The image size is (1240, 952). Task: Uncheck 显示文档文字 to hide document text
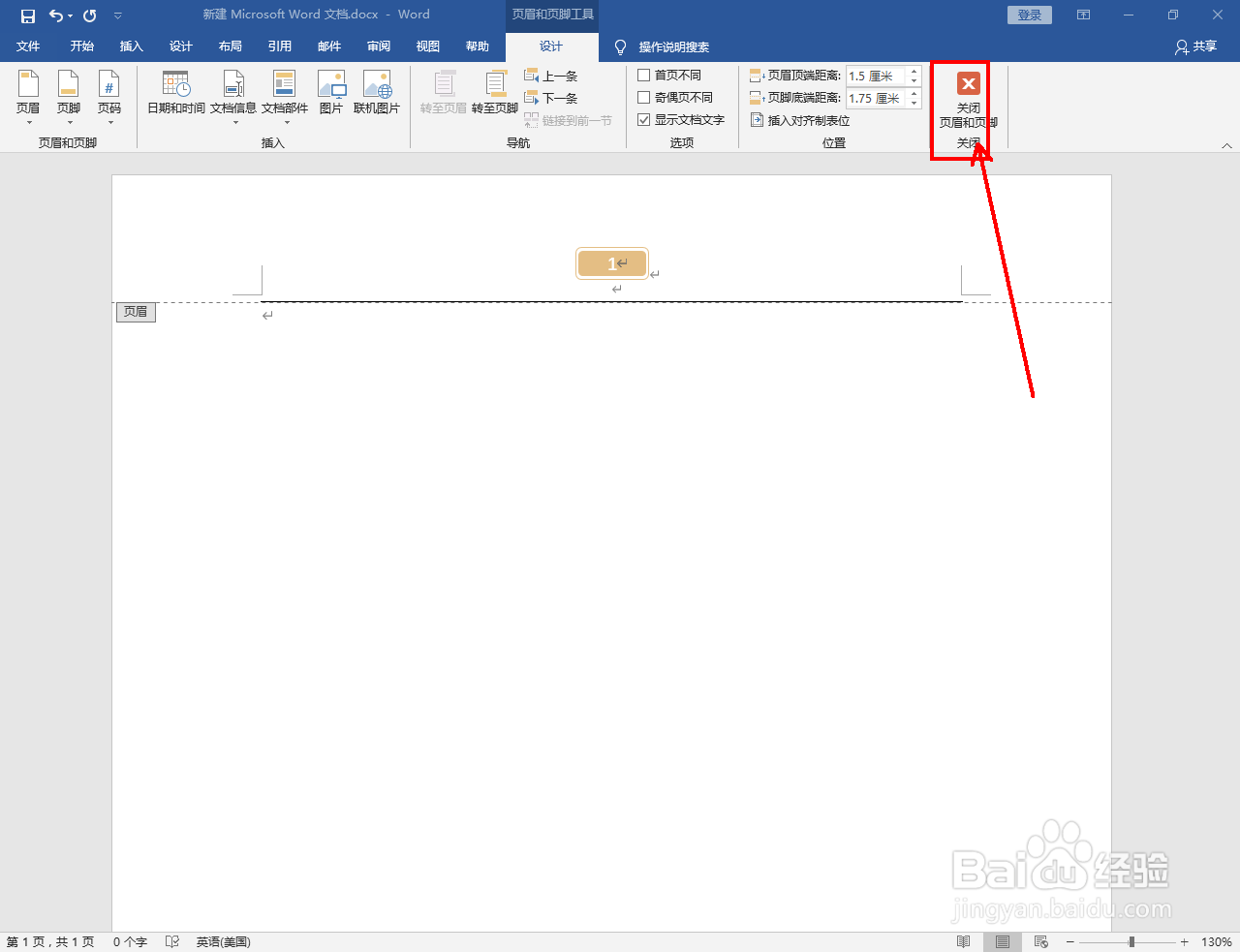coord(644,119)
